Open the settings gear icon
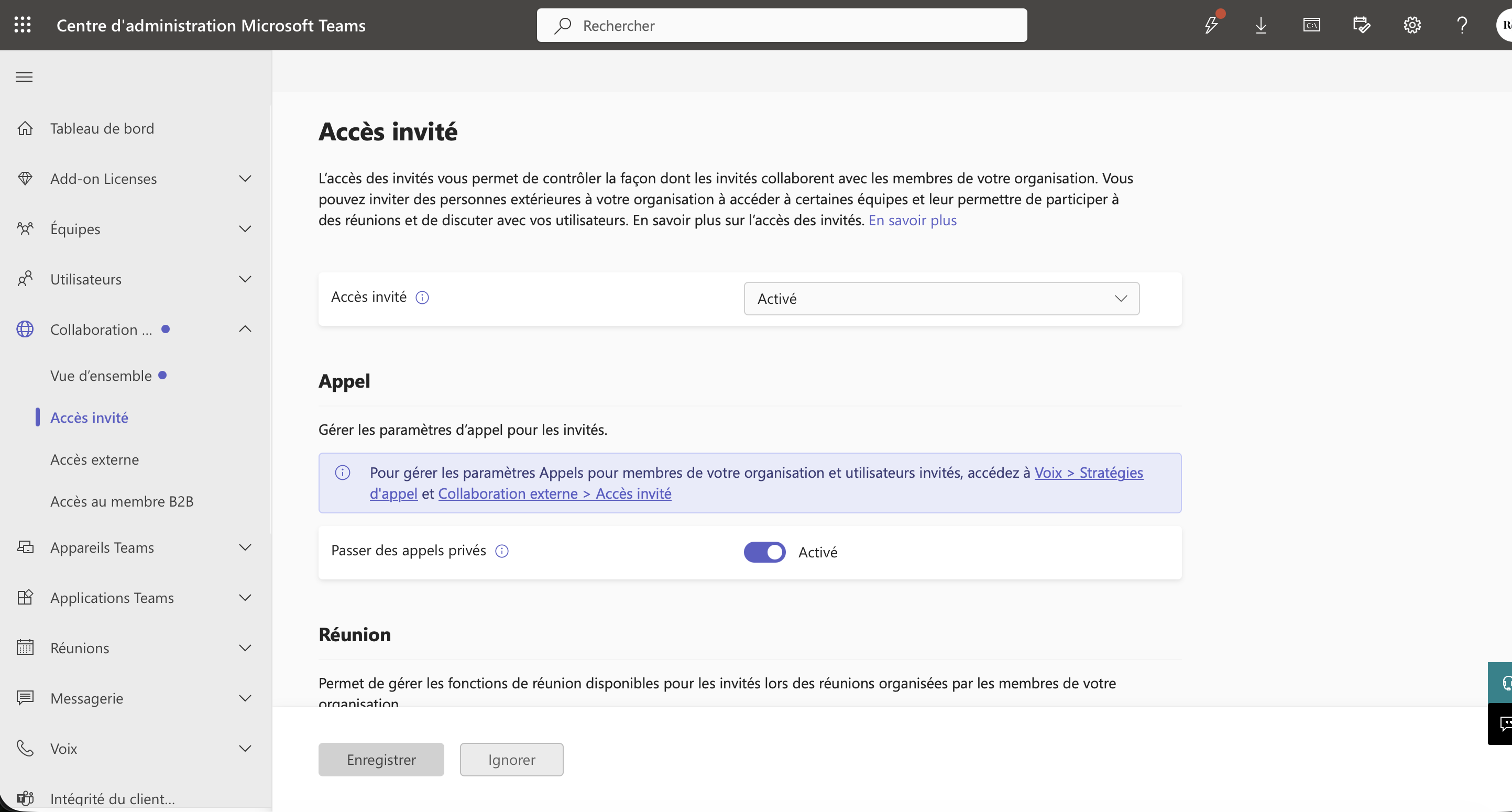The width and height of the screenshot is (1512, 812). [1412, 25]
